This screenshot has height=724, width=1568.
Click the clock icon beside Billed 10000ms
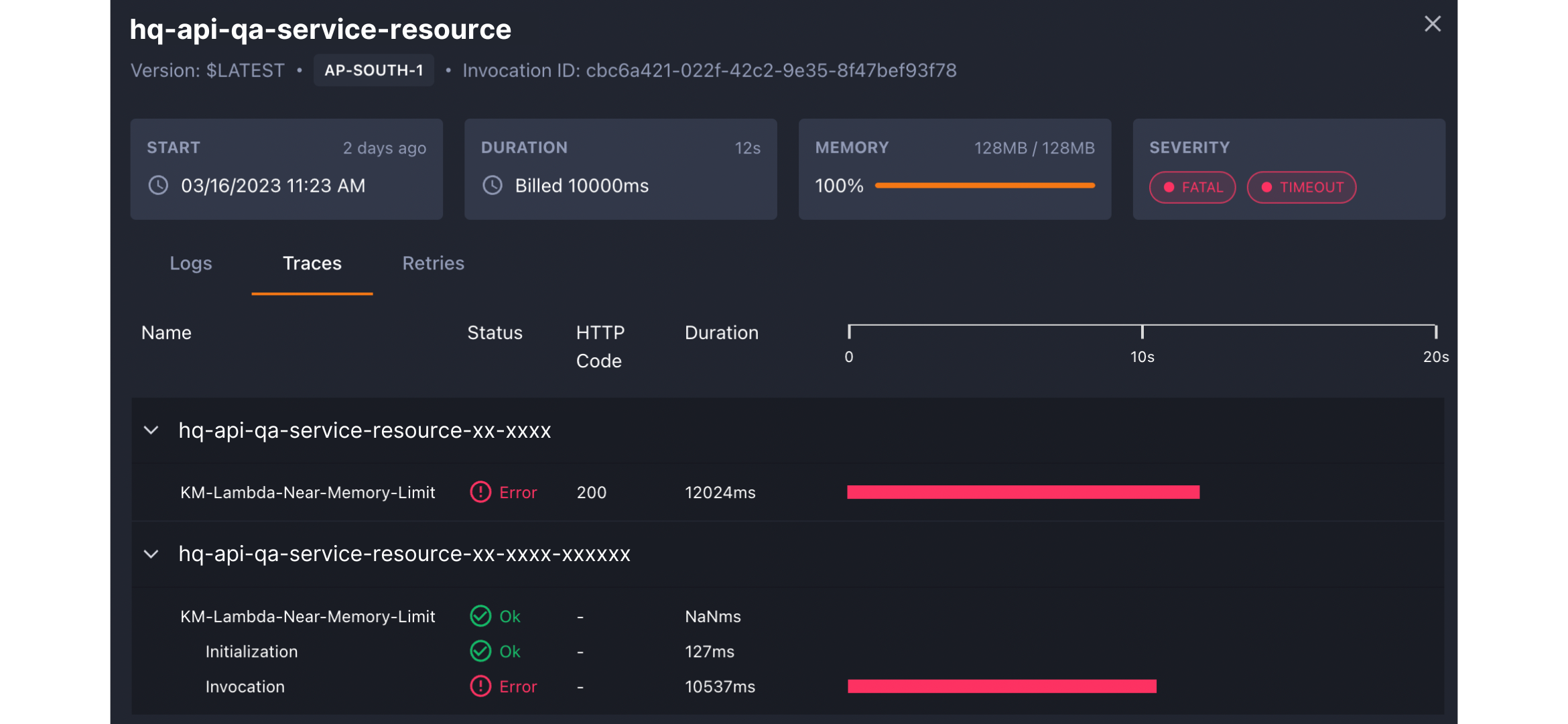point(493,186)
